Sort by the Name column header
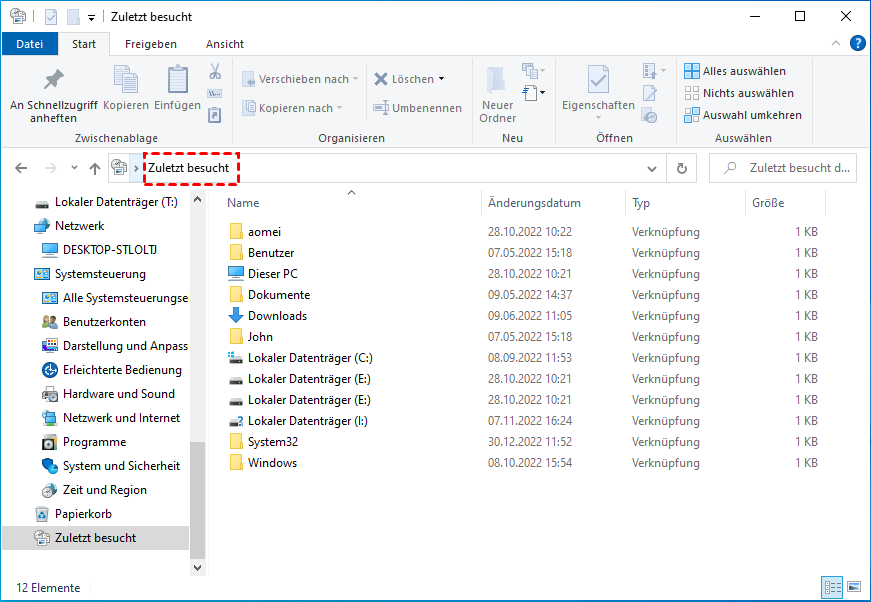 [x=243, y=203]
